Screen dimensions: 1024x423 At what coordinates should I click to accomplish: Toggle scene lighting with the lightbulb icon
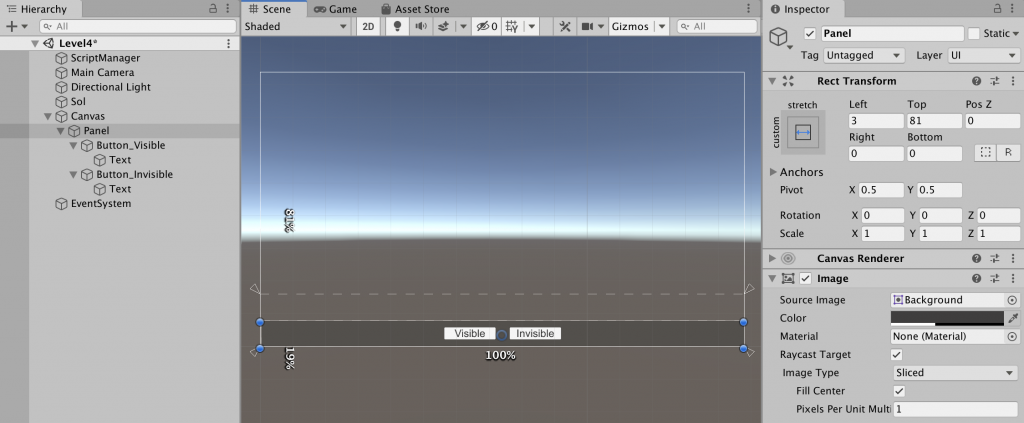[x=396, y=26]
